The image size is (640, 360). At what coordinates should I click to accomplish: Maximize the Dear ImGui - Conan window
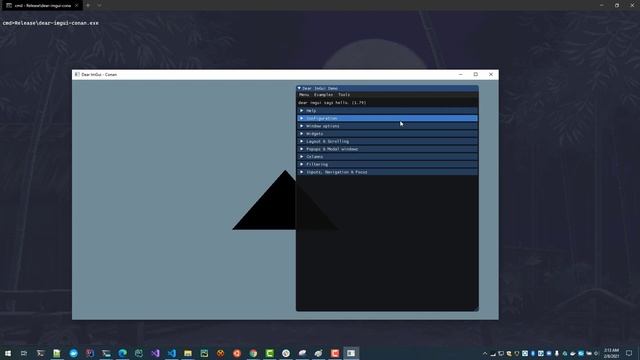[476, 74]
